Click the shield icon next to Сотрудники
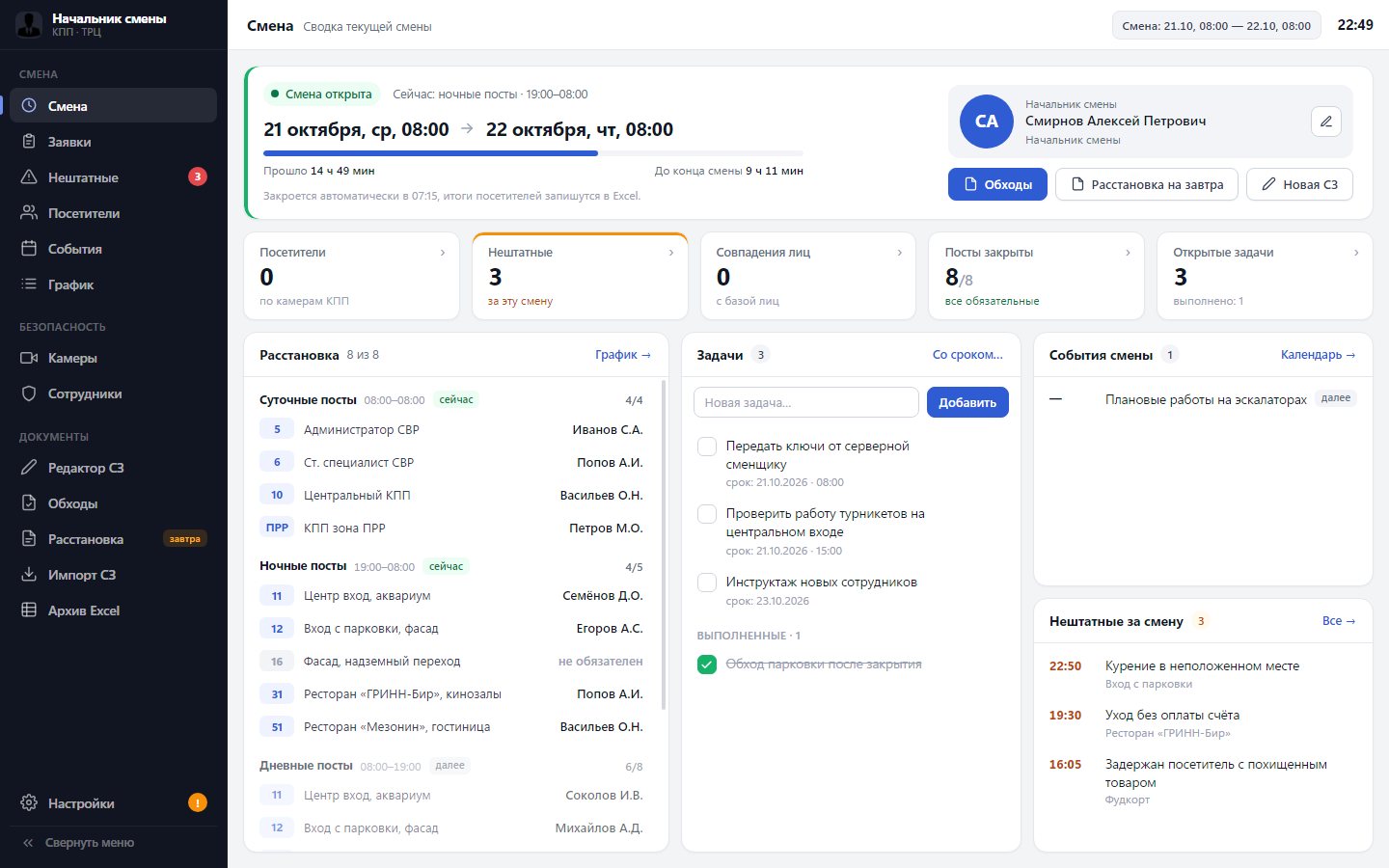This screenshot has width=1389, height=868. [x=29, y=393]
